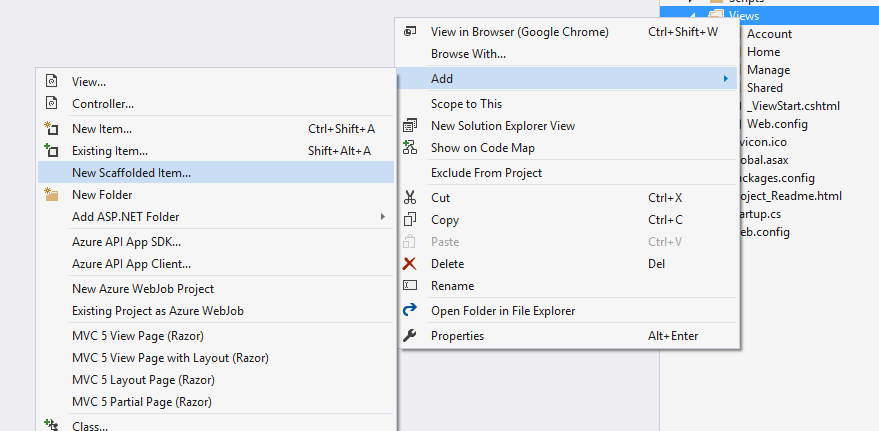
Task: Select Exclude From Project
Action: [x=486, y=173]
